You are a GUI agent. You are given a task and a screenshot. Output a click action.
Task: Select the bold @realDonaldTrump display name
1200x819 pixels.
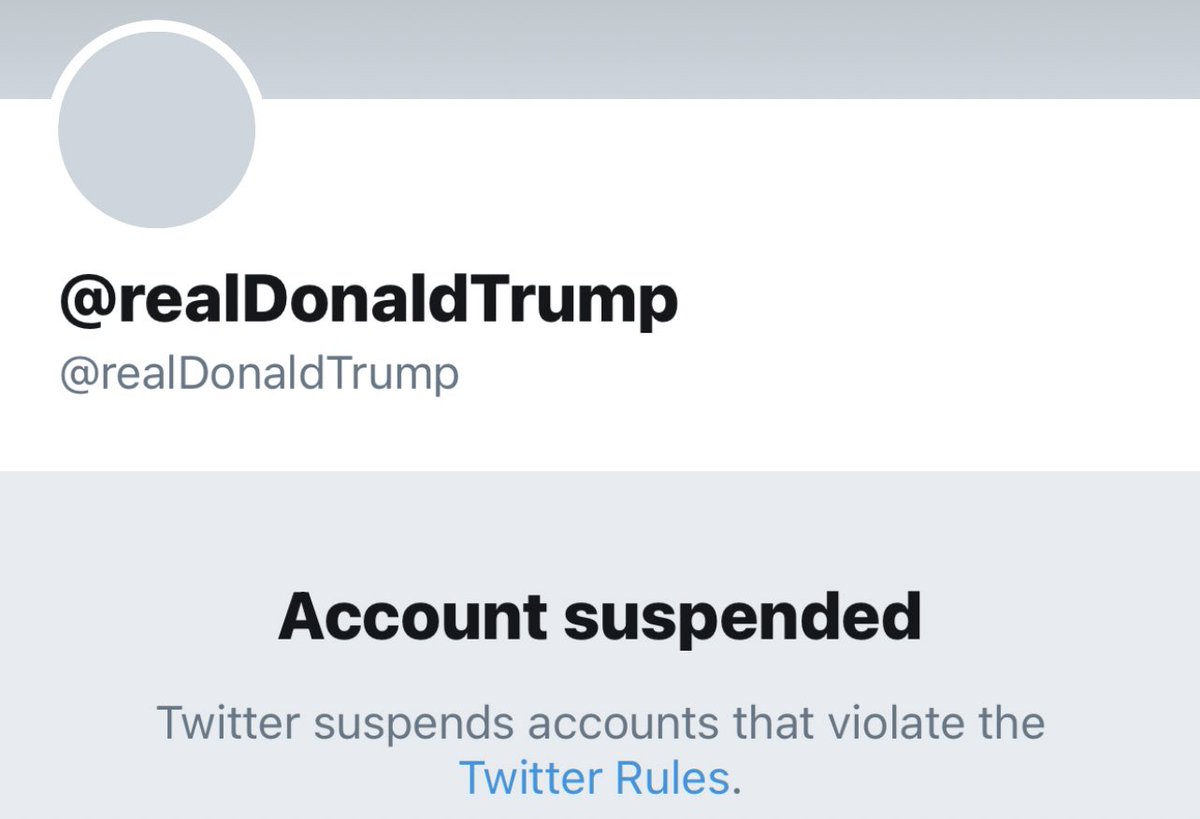pos(369,302)
